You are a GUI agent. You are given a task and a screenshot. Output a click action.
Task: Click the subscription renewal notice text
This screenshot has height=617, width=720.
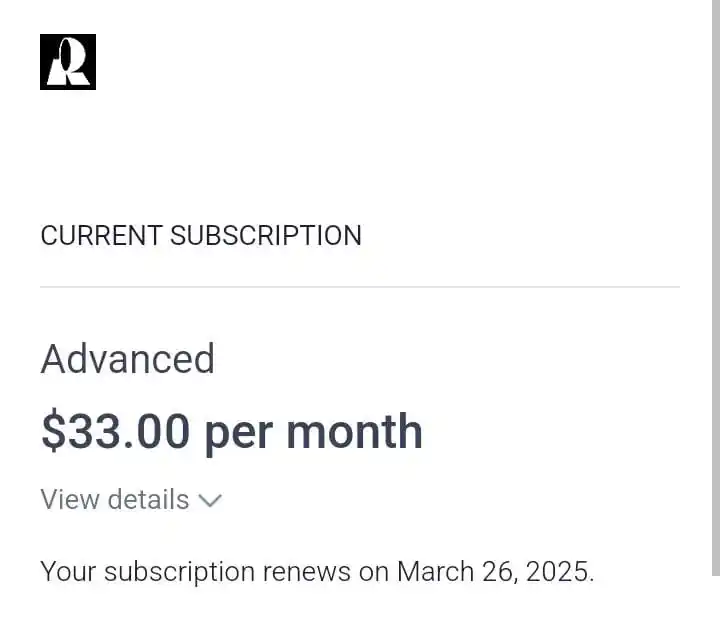point(317,572)
